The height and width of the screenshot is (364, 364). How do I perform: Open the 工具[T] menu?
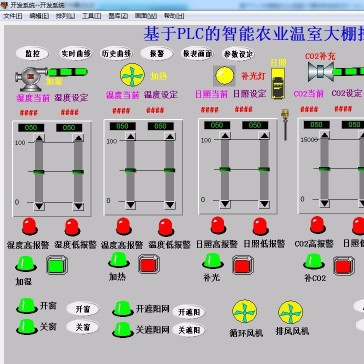click(x=92, y=16)
